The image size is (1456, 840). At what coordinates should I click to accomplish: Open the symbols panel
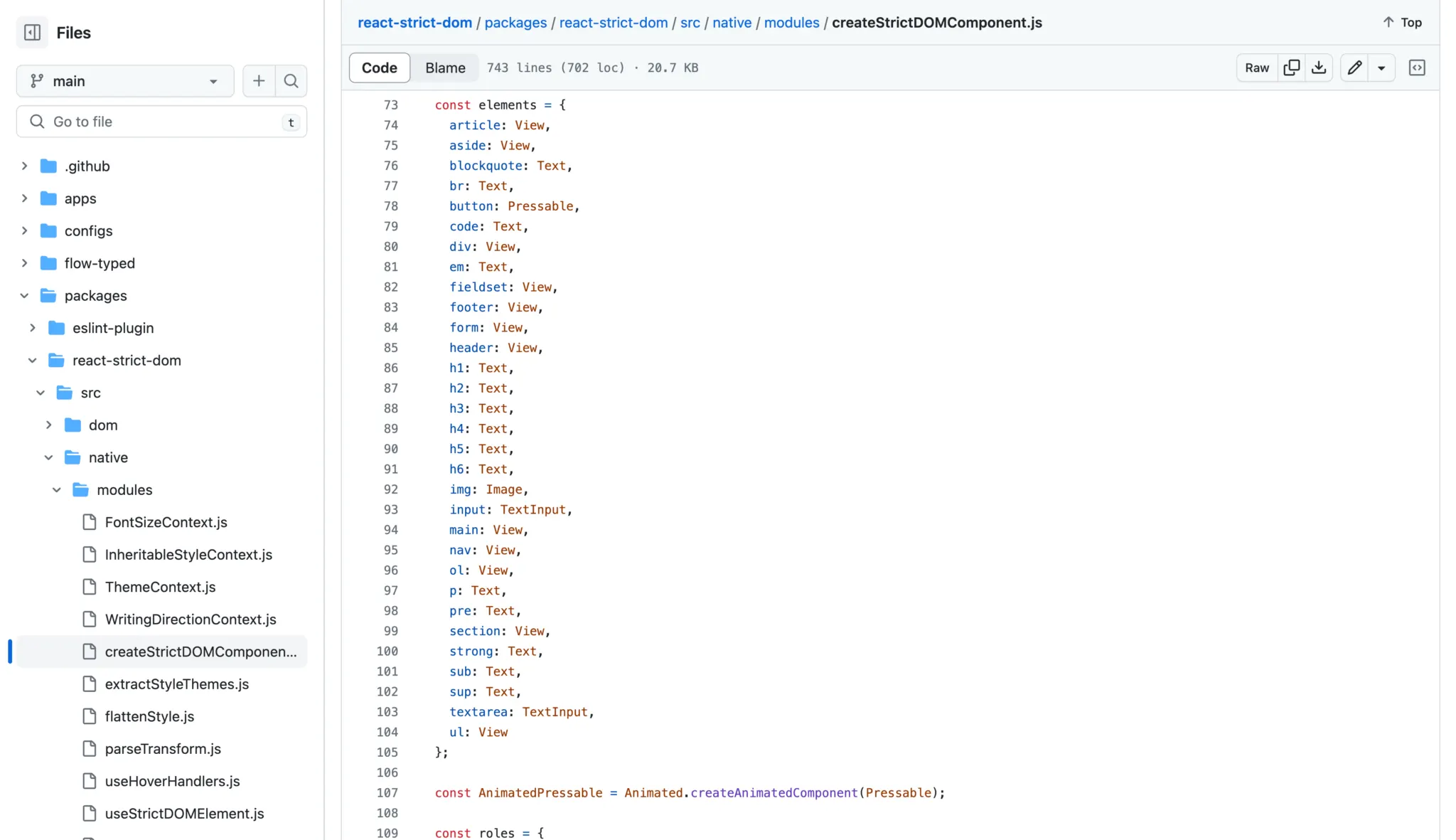coord(1417,68)
